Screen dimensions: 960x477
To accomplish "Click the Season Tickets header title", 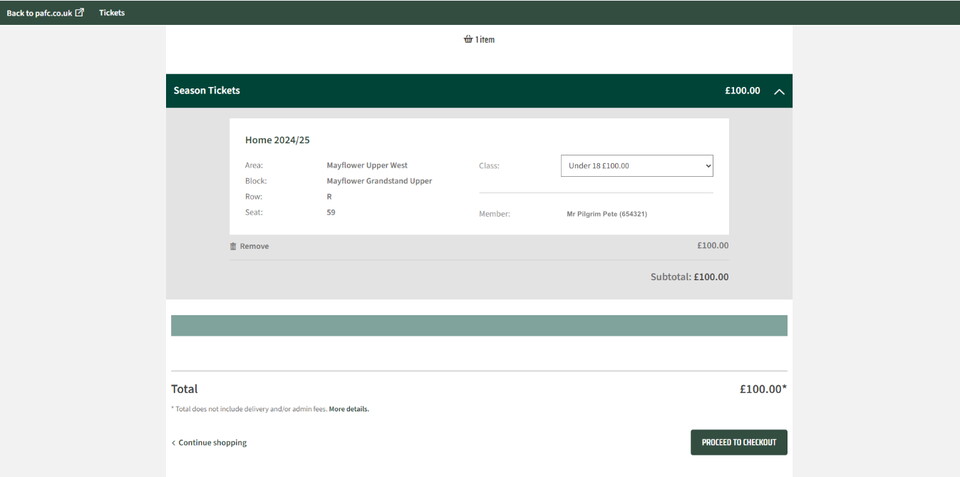I will [x=207, y=91].
